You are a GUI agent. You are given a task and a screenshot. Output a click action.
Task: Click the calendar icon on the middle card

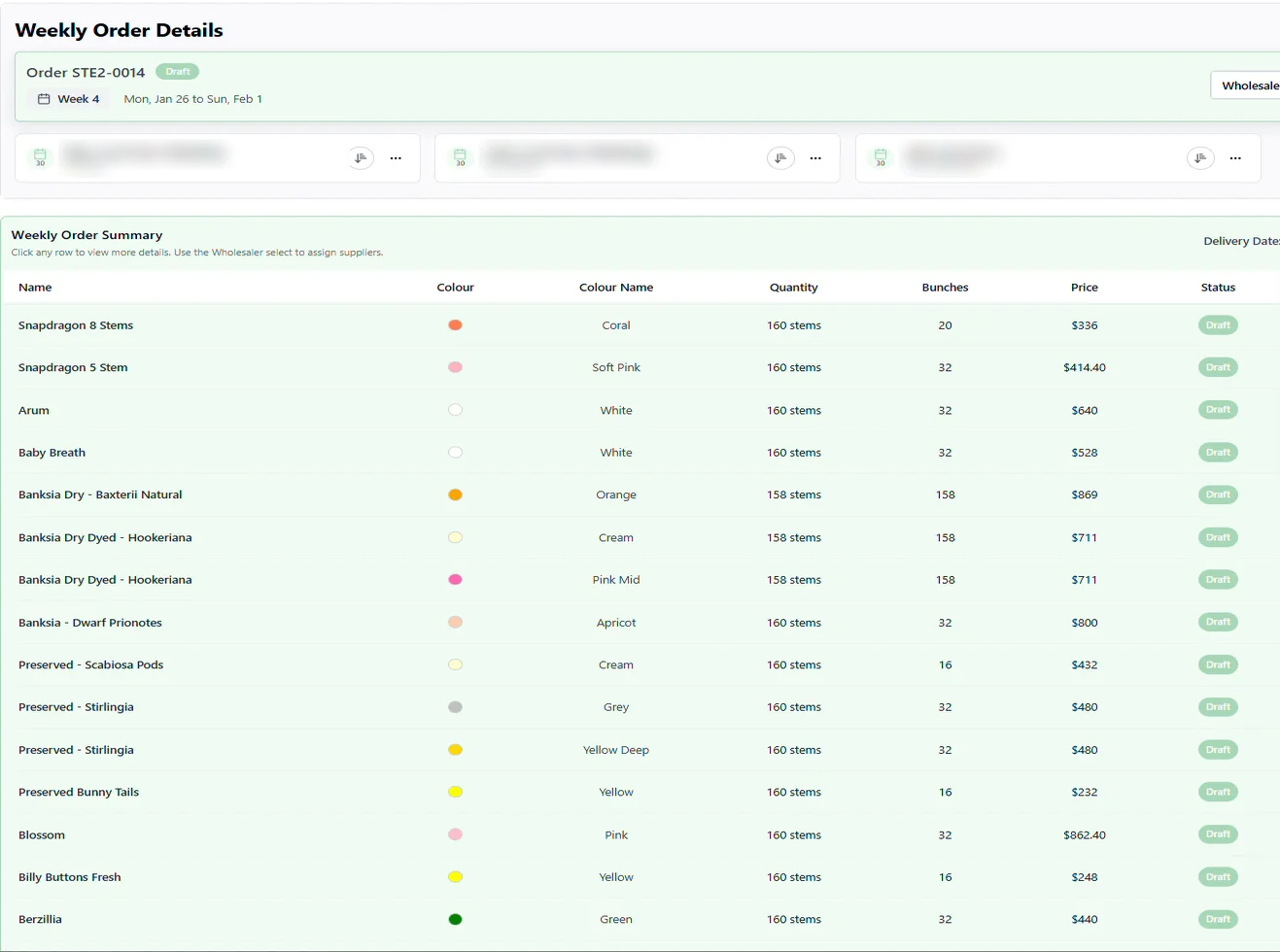460,157
